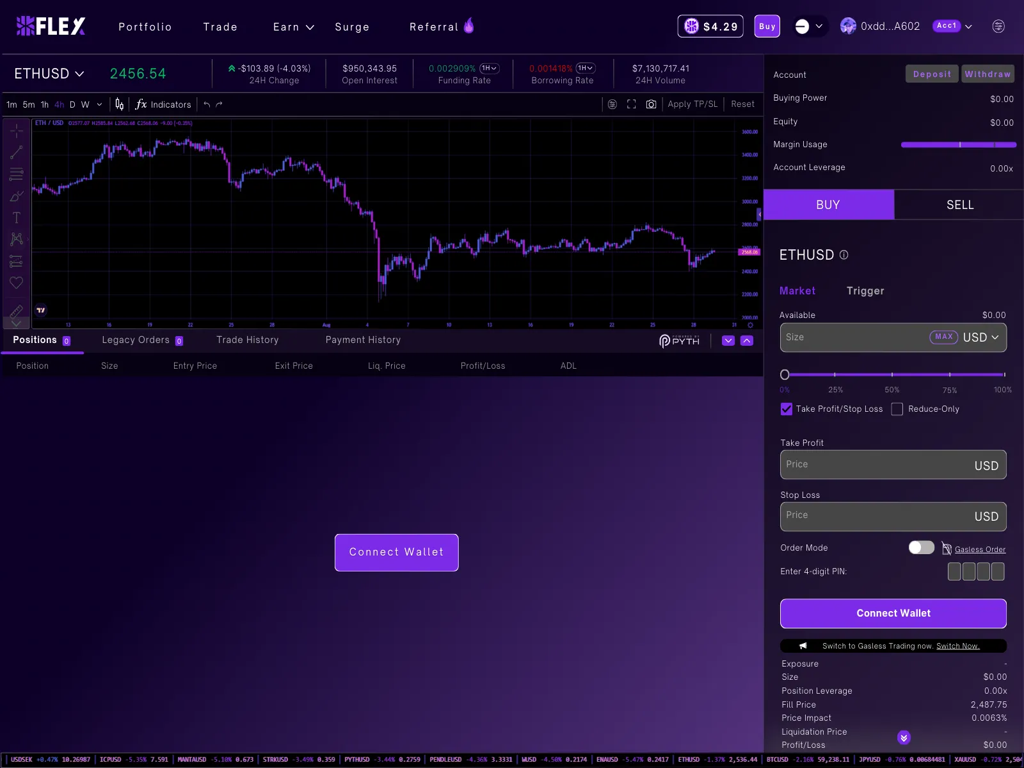Viewport: 1024px width, 768px height.
Task: Select the trend line drawing tool
Action: click(16, 152)
